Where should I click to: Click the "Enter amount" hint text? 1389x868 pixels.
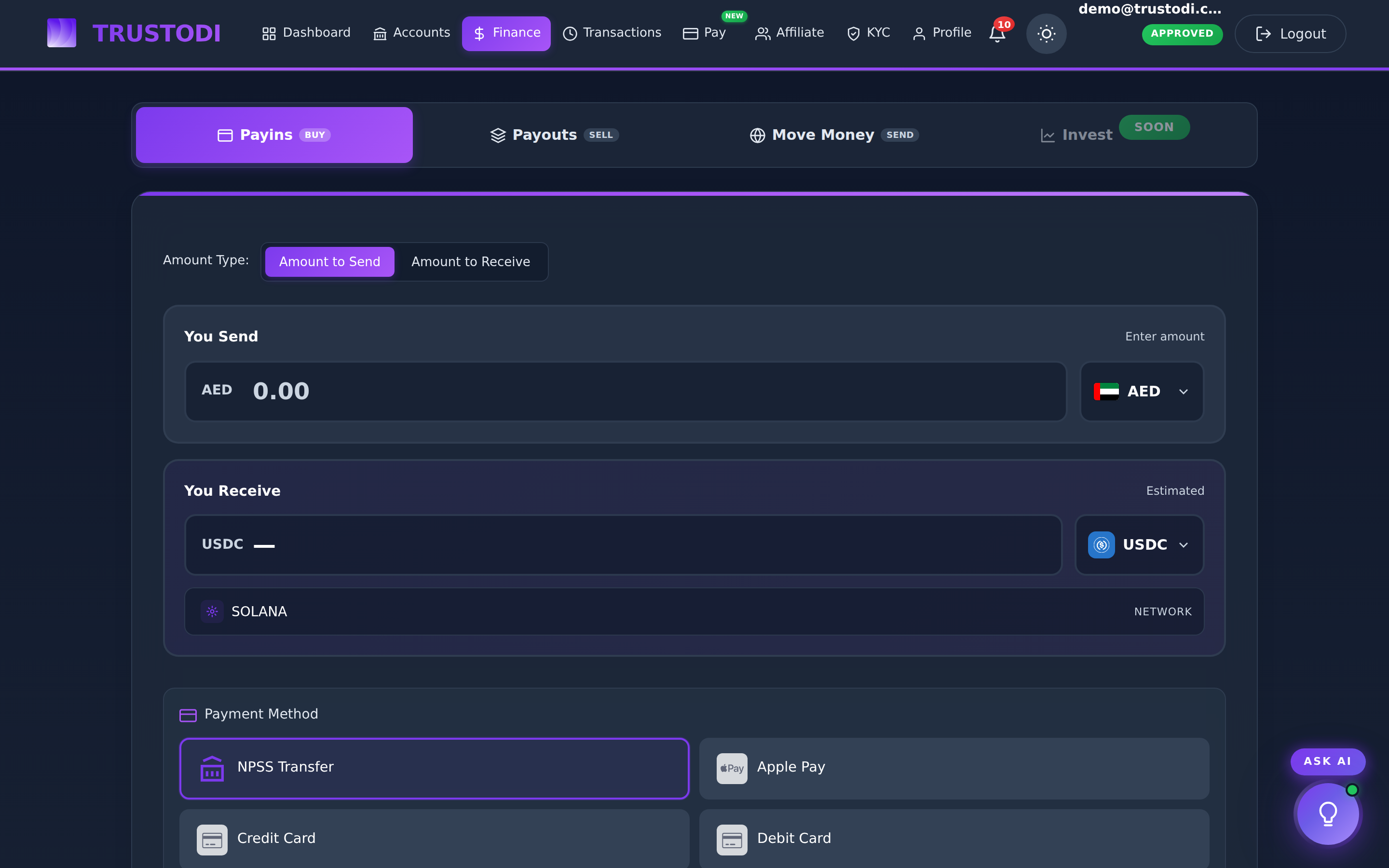(1165, 337)
